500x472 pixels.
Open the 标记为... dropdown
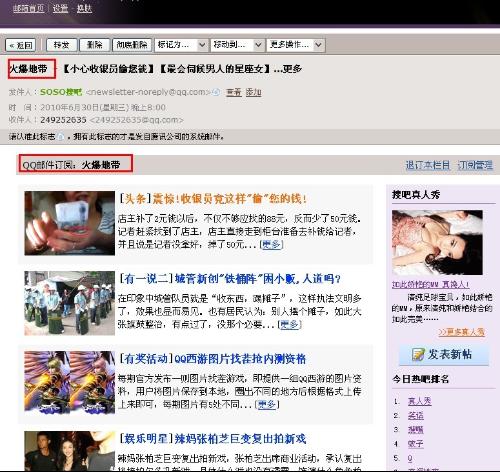181,45
